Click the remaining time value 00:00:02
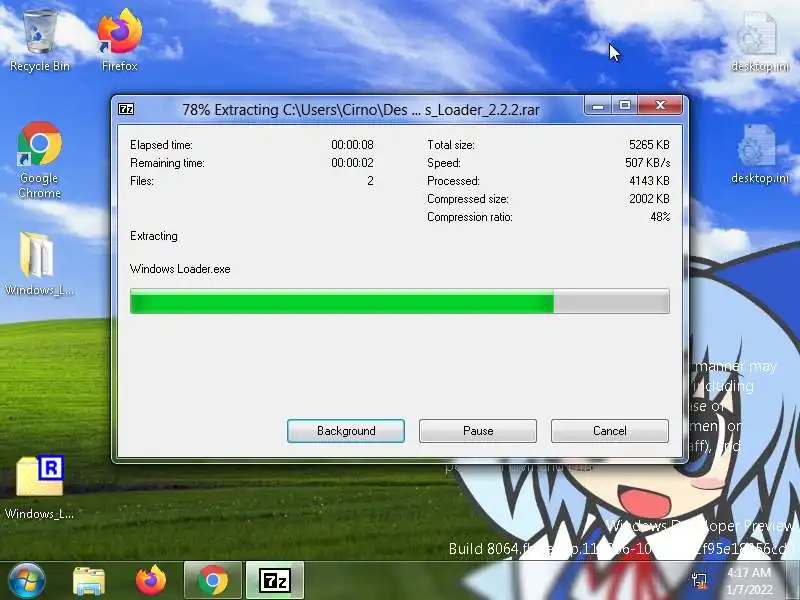This screenshot has height=600, width=800. pos(352,163)
